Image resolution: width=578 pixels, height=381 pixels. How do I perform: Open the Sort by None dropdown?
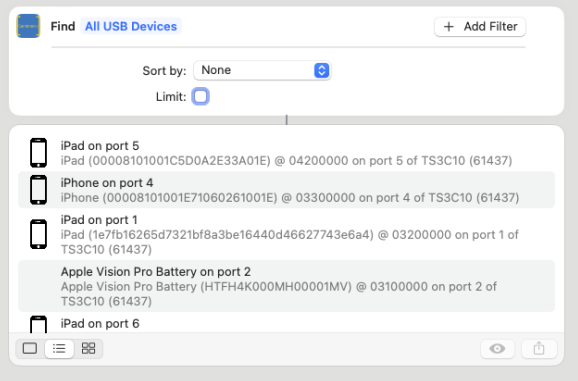pos(262,70)
